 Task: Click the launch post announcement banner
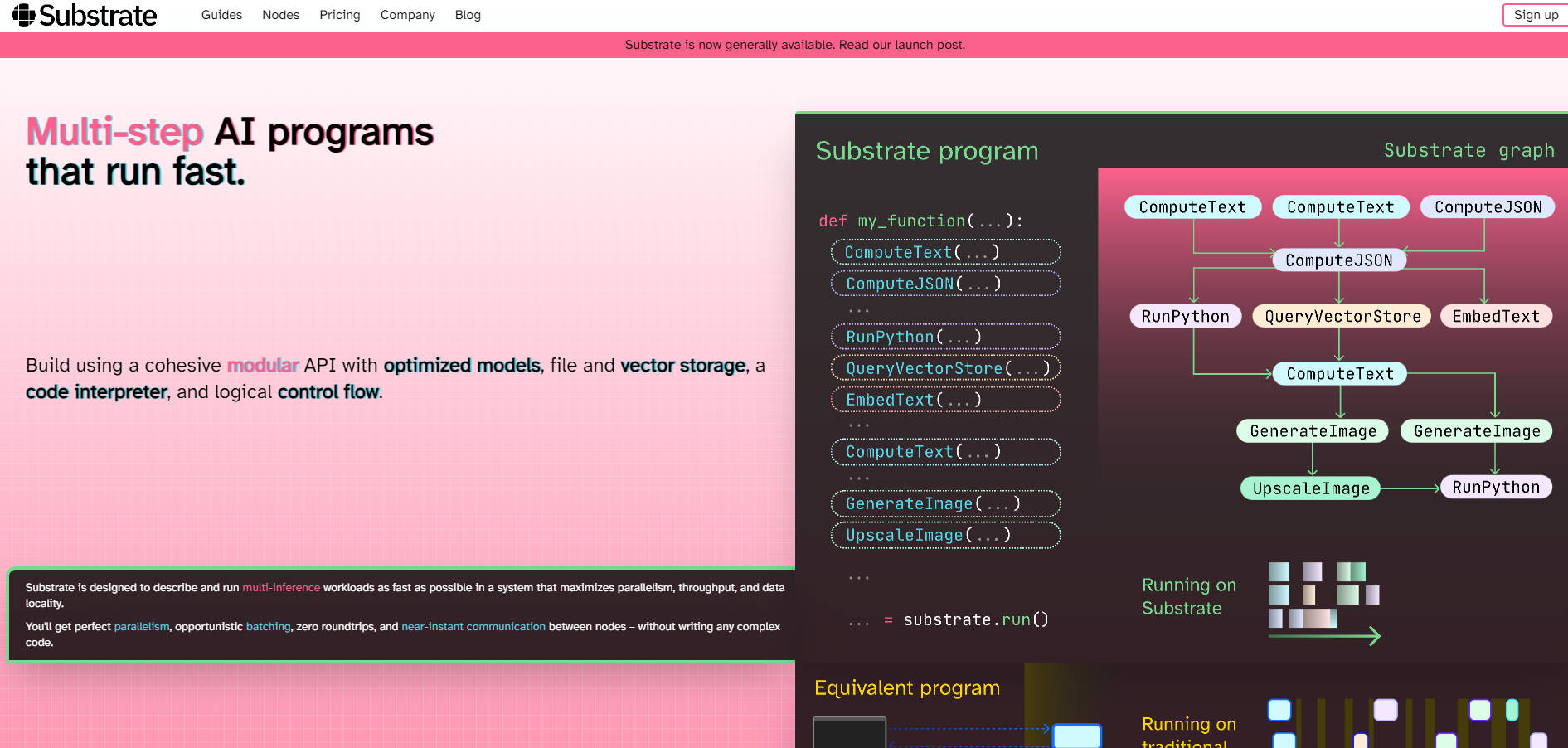click(794, 45)
